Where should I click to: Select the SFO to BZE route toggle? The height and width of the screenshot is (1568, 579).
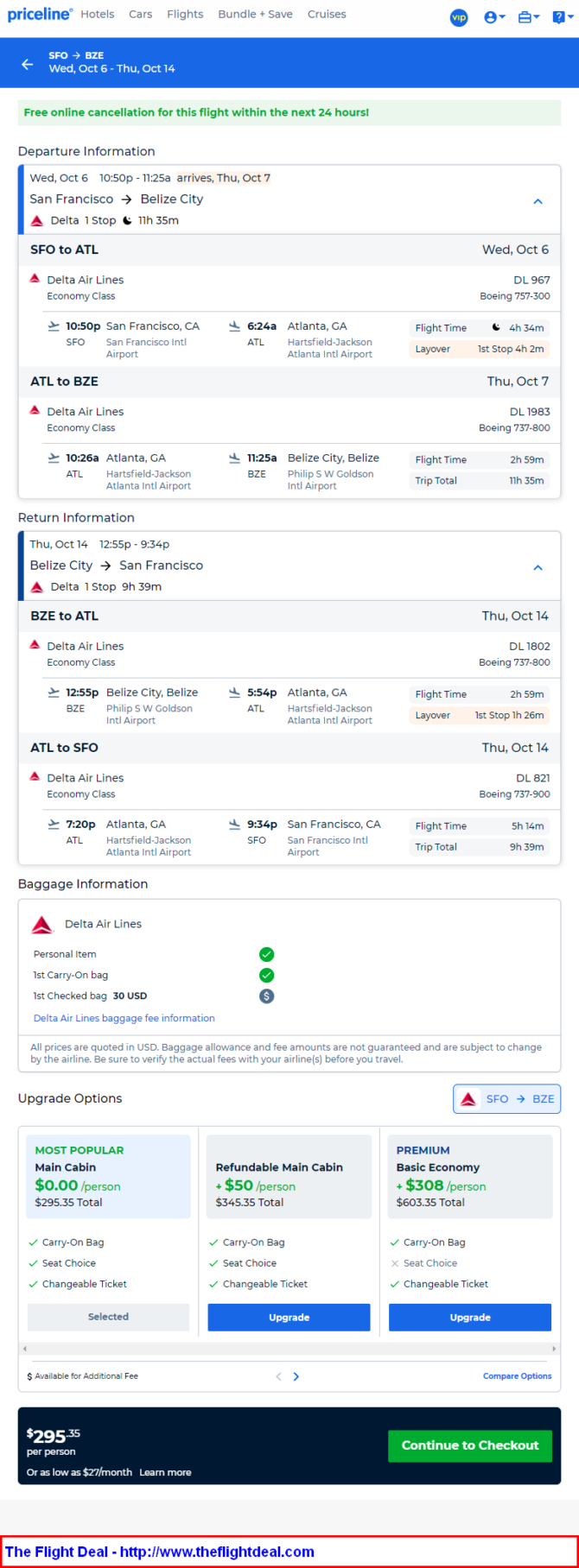click(x=506, y=1098)
